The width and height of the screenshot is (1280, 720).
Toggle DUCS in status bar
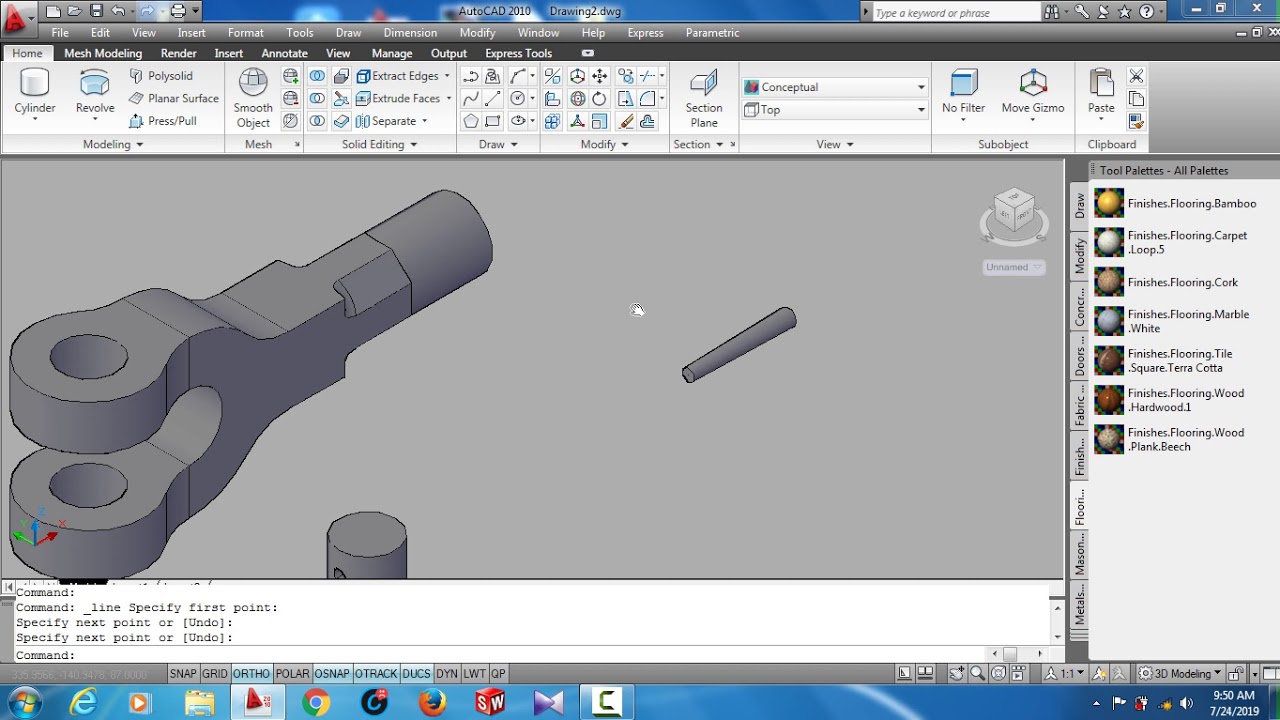point(416,674)
